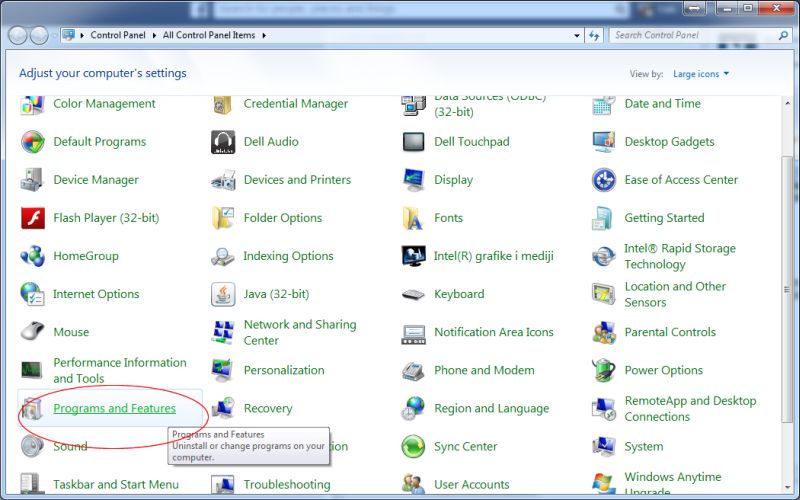800x500 pixels.
Task: Click the Notification Area Icons icon
Action: (x=413, y=334)
